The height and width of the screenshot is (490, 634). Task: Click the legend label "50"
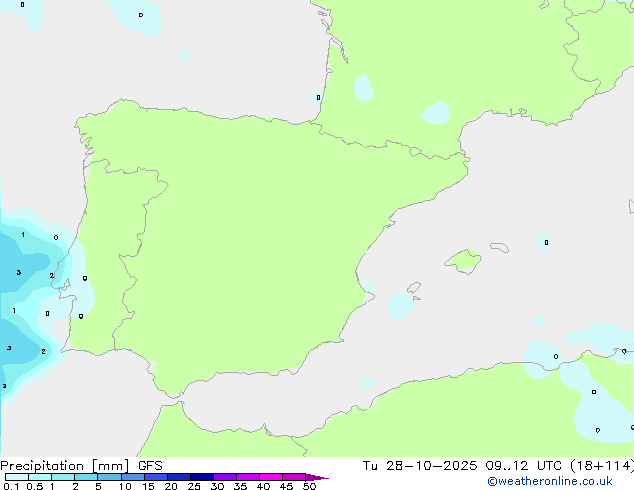pyautogui.click(x=310, y=486)
